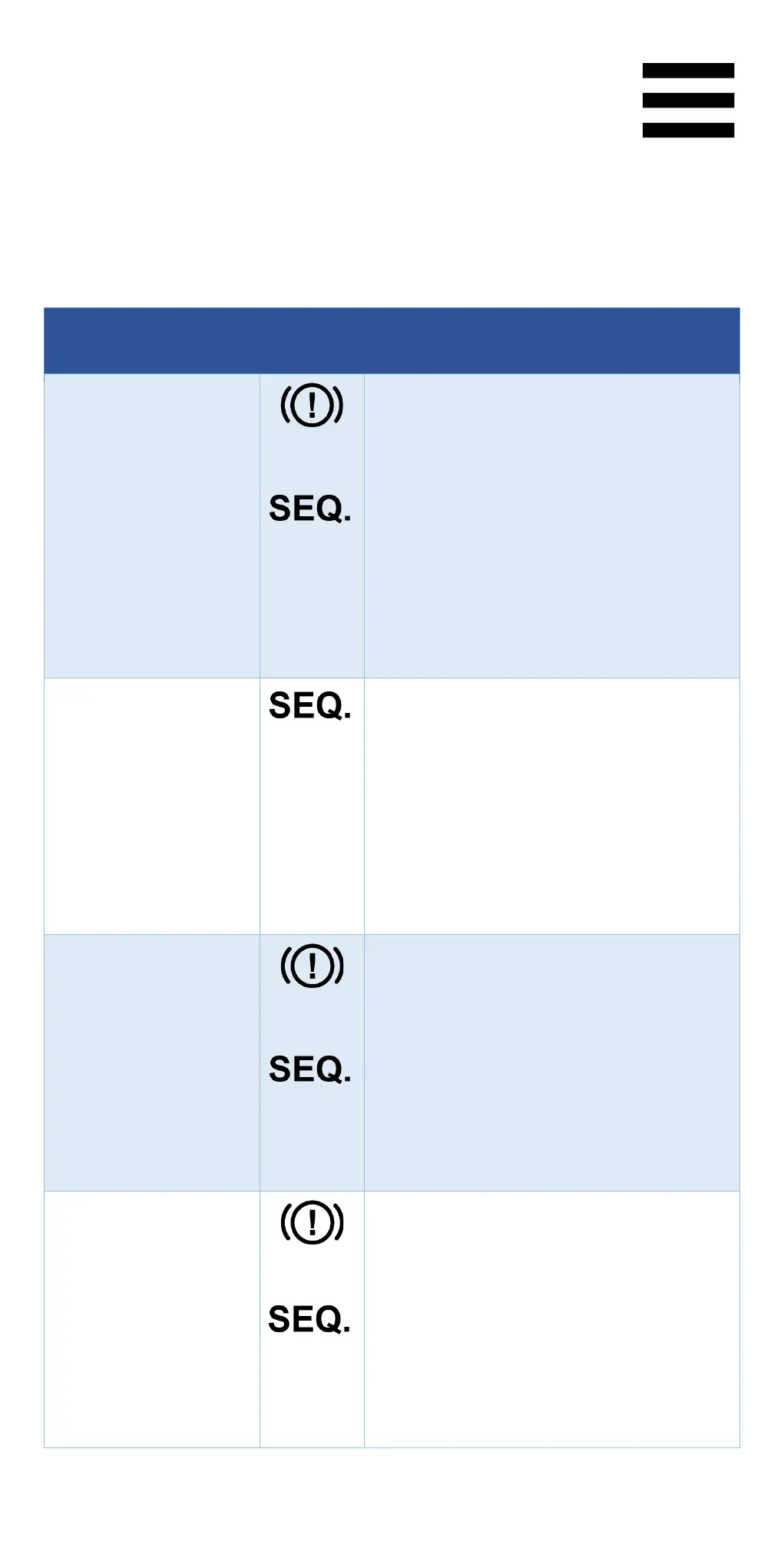
Task: Click the second row's empty left cell
Action: pos(152,806)
